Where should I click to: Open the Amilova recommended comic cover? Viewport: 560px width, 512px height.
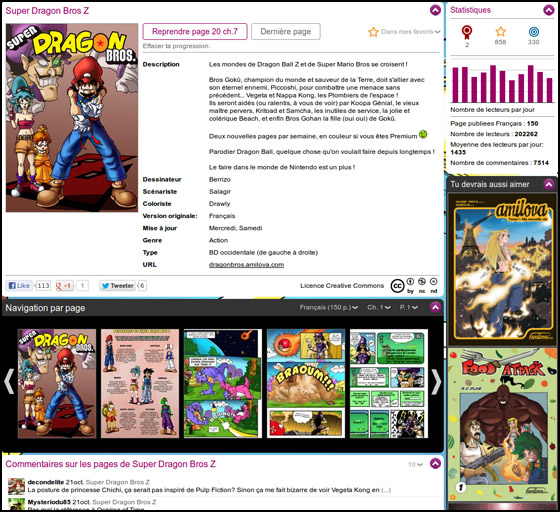[x=502, y=270]
